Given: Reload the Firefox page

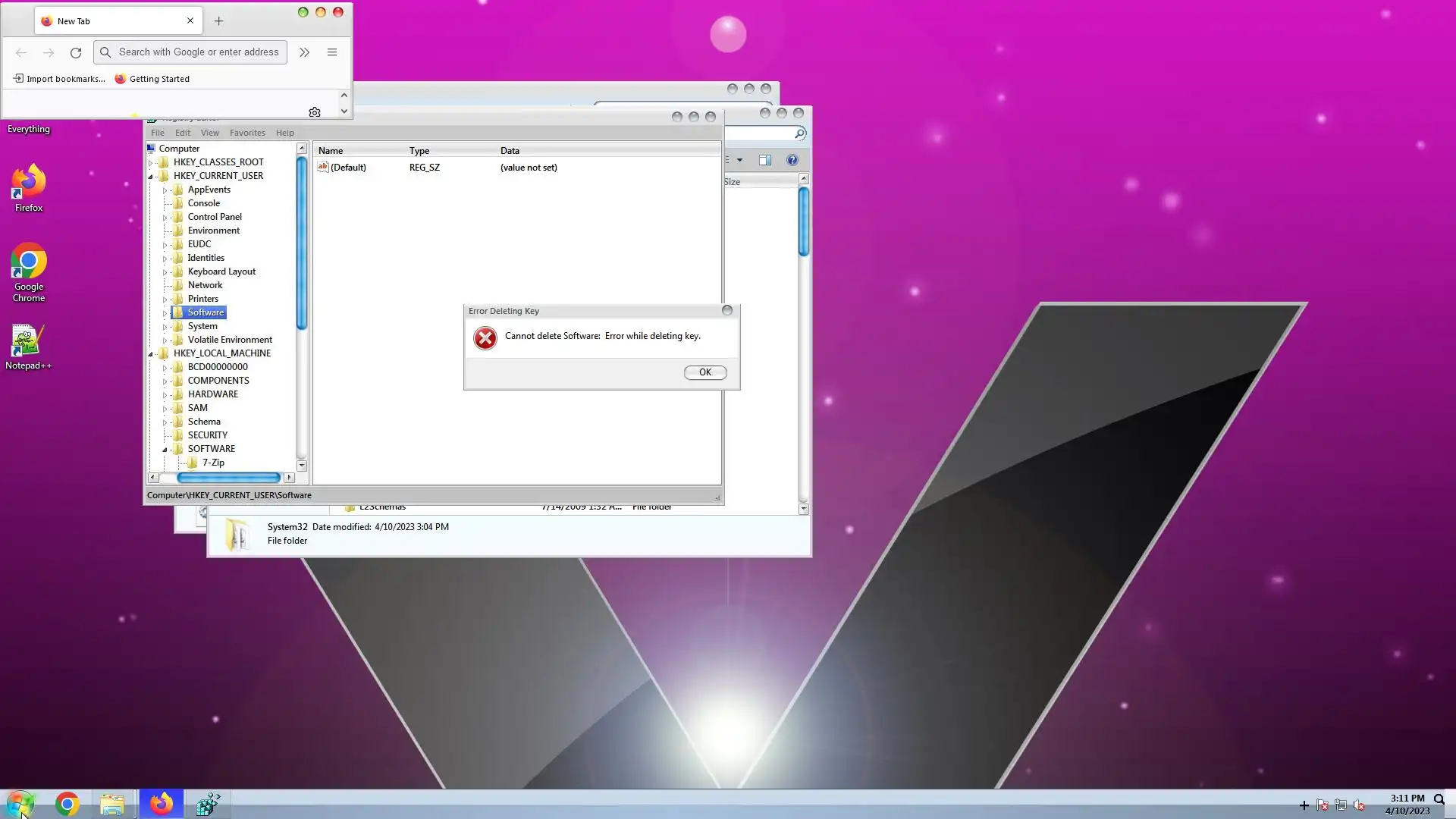Looking at the screenshot, I should click(x=76, y=52).
